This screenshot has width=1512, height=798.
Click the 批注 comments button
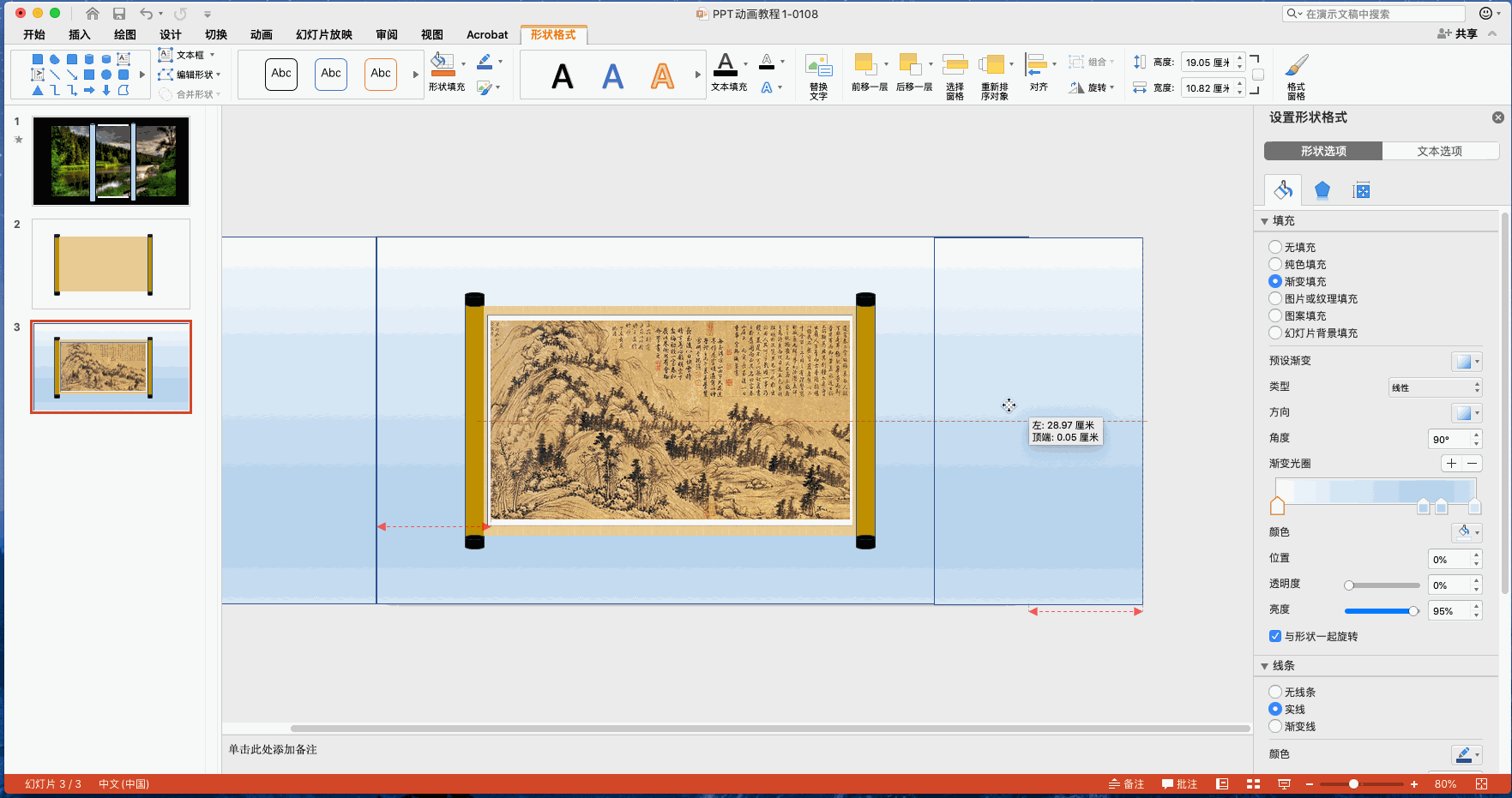(1179, 784)
